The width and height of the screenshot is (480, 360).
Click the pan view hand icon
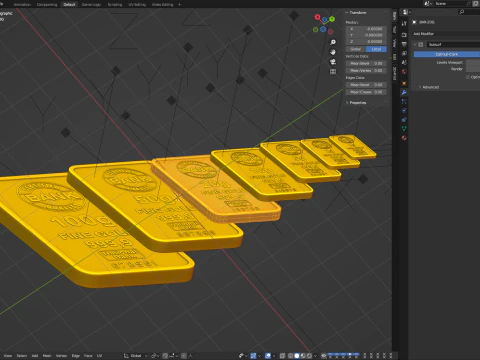(x=333, y=52)
